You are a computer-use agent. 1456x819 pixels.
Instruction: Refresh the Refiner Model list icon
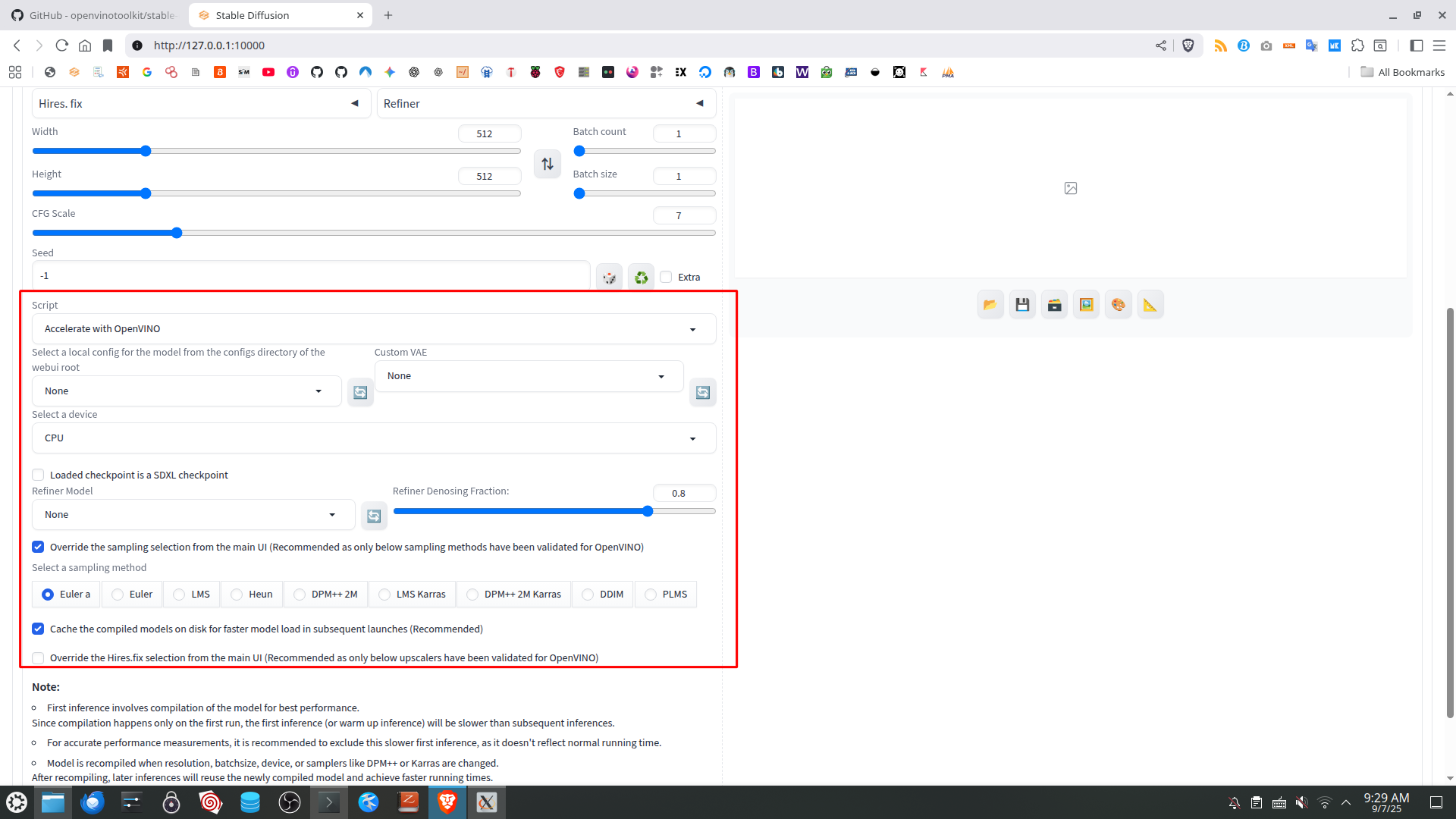(374, 516)
